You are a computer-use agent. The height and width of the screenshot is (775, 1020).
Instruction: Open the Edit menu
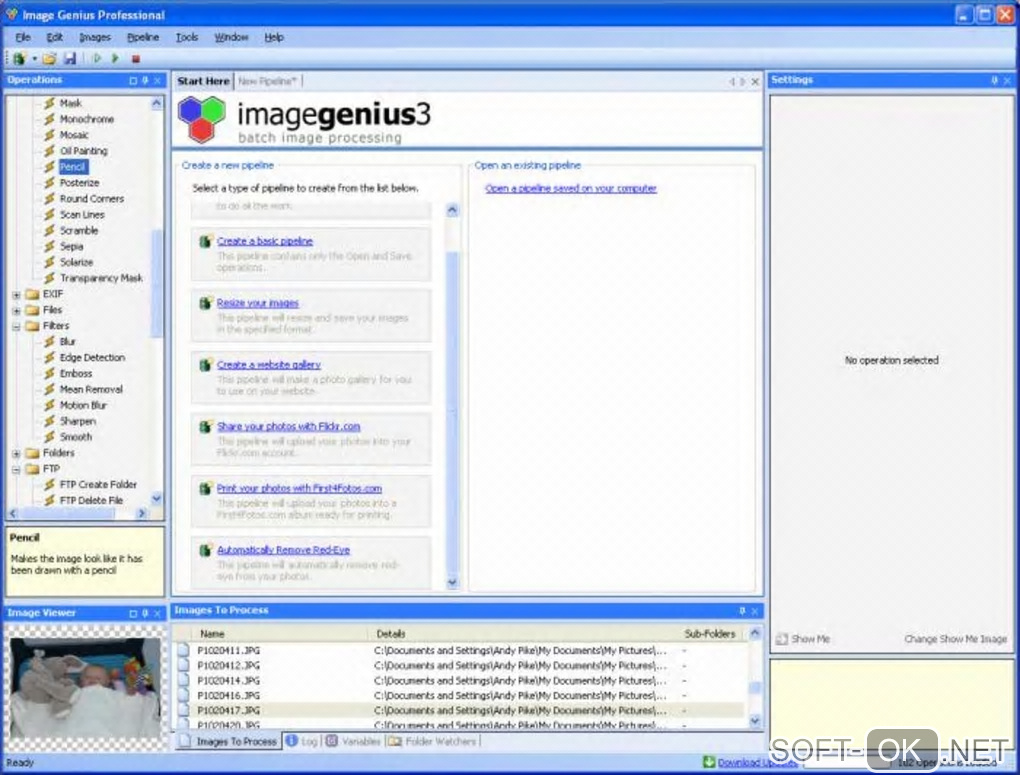[55, 37]
